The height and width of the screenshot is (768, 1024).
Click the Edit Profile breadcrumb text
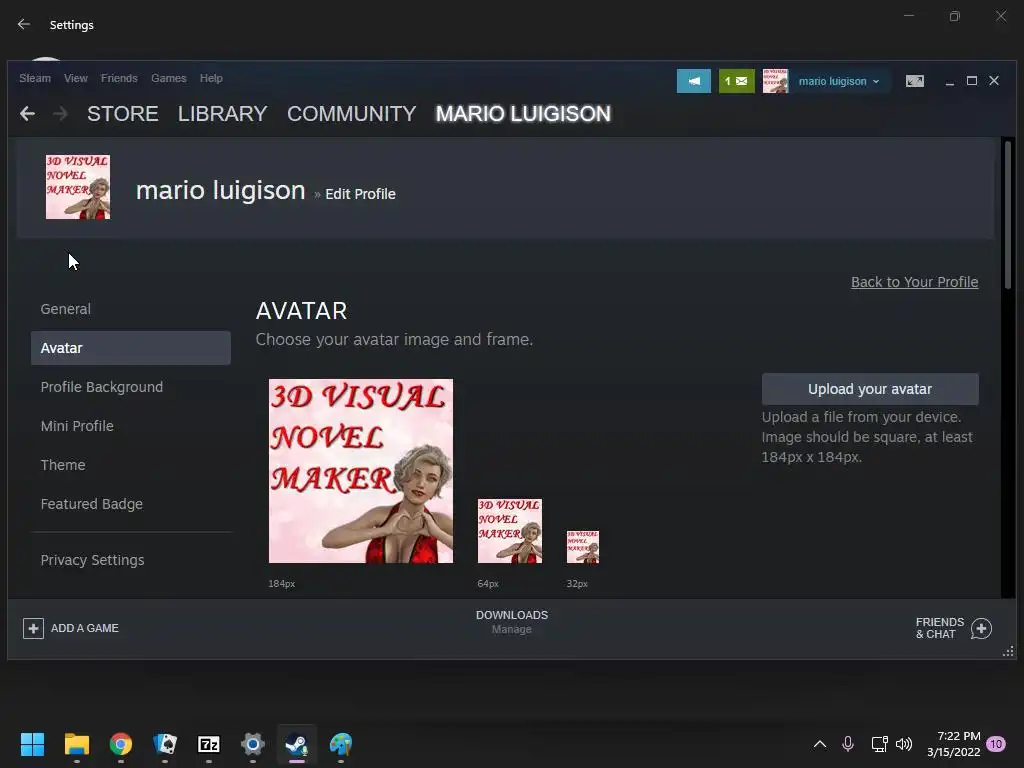click(360, 194)
